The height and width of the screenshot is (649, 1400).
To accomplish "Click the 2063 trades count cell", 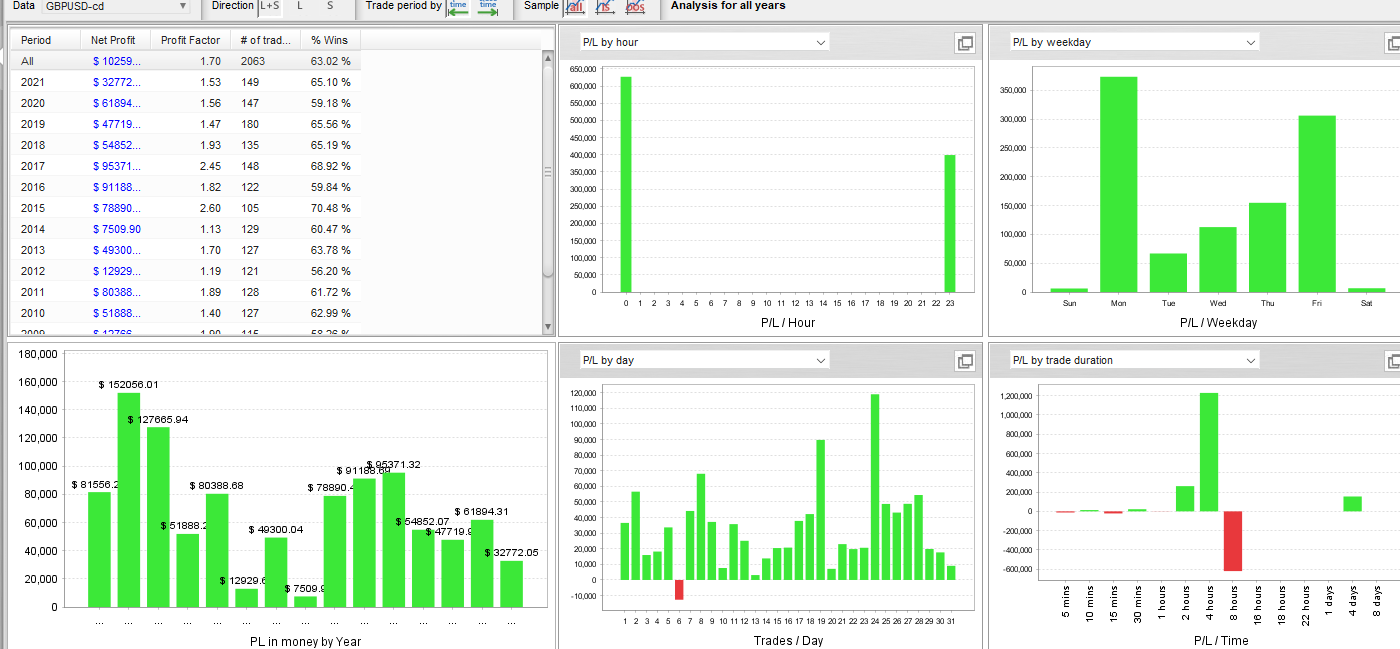I will 265,61.
